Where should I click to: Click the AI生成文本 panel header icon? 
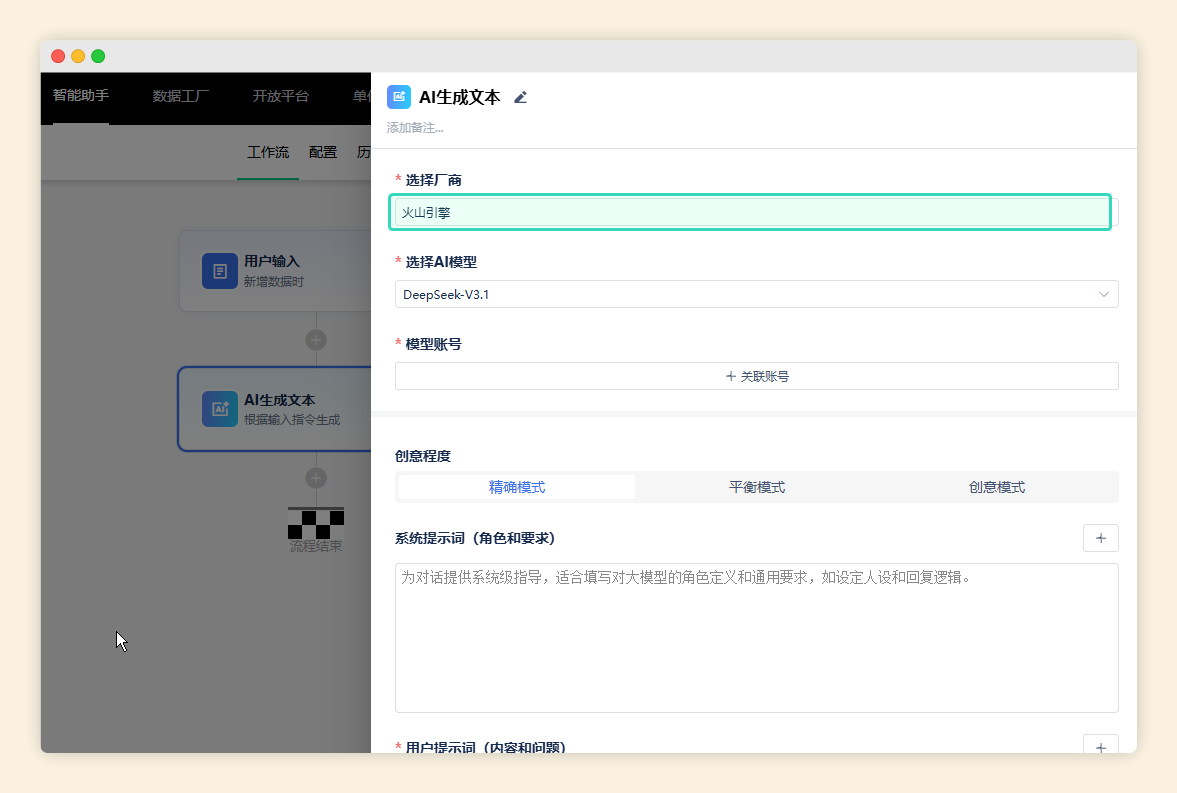(399, 97)
